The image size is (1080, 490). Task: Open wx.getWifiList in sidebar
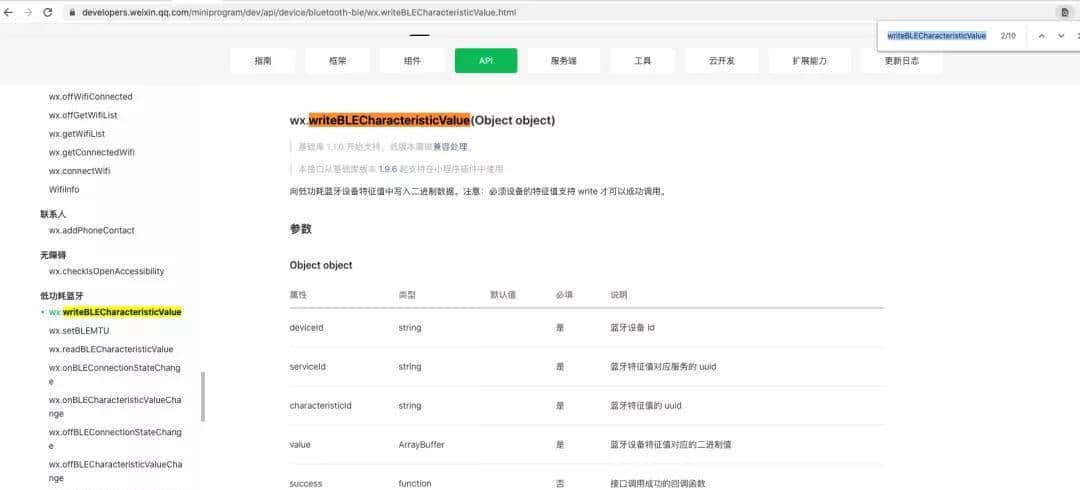pyautogui.click(x=76, y=134)
